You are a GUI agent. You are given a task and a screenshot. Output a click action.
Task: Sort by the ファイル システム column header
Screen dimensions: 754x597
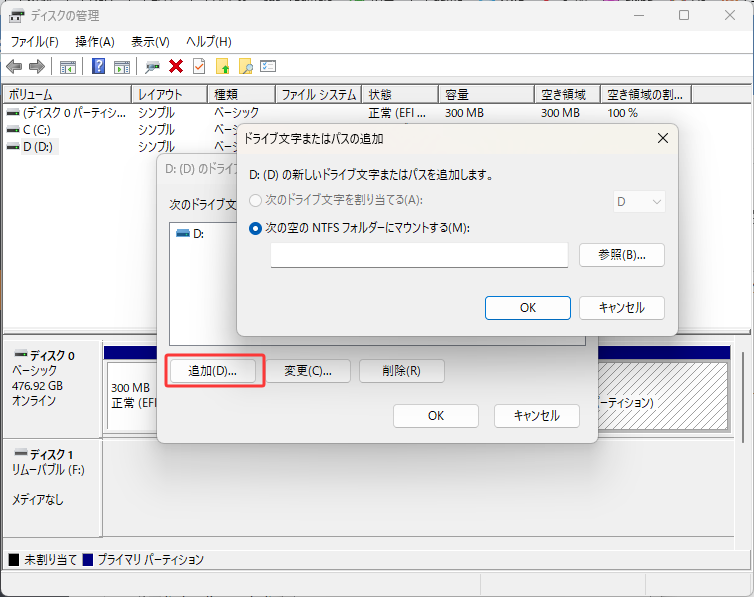coord(318,95)
